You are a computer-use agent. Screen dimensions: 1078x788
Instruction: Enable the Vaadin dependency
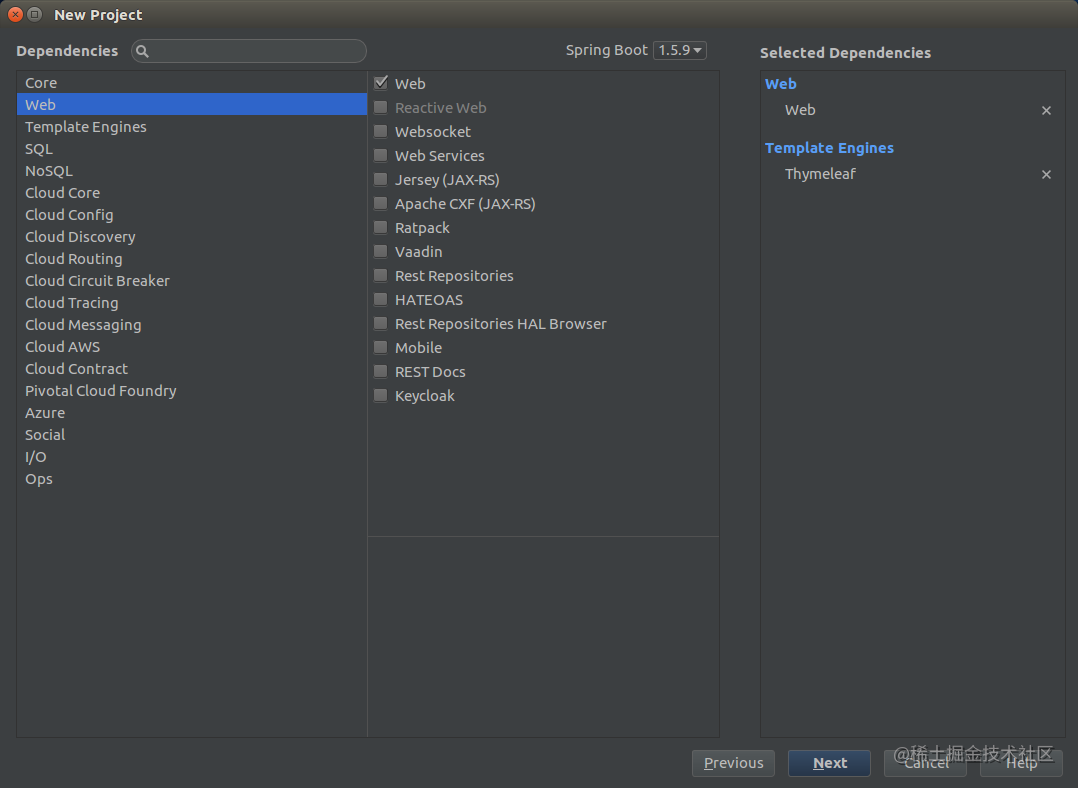(x=380, y=251)
